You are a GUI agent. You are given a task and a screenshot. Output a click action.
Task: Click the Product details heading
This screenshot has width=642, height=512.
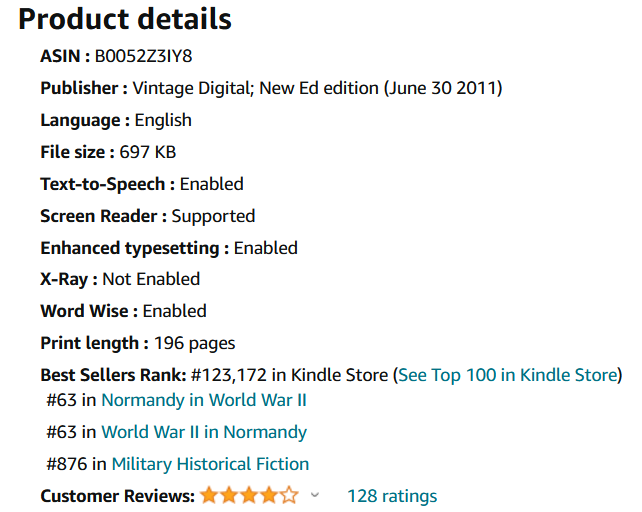coord(125,19)
